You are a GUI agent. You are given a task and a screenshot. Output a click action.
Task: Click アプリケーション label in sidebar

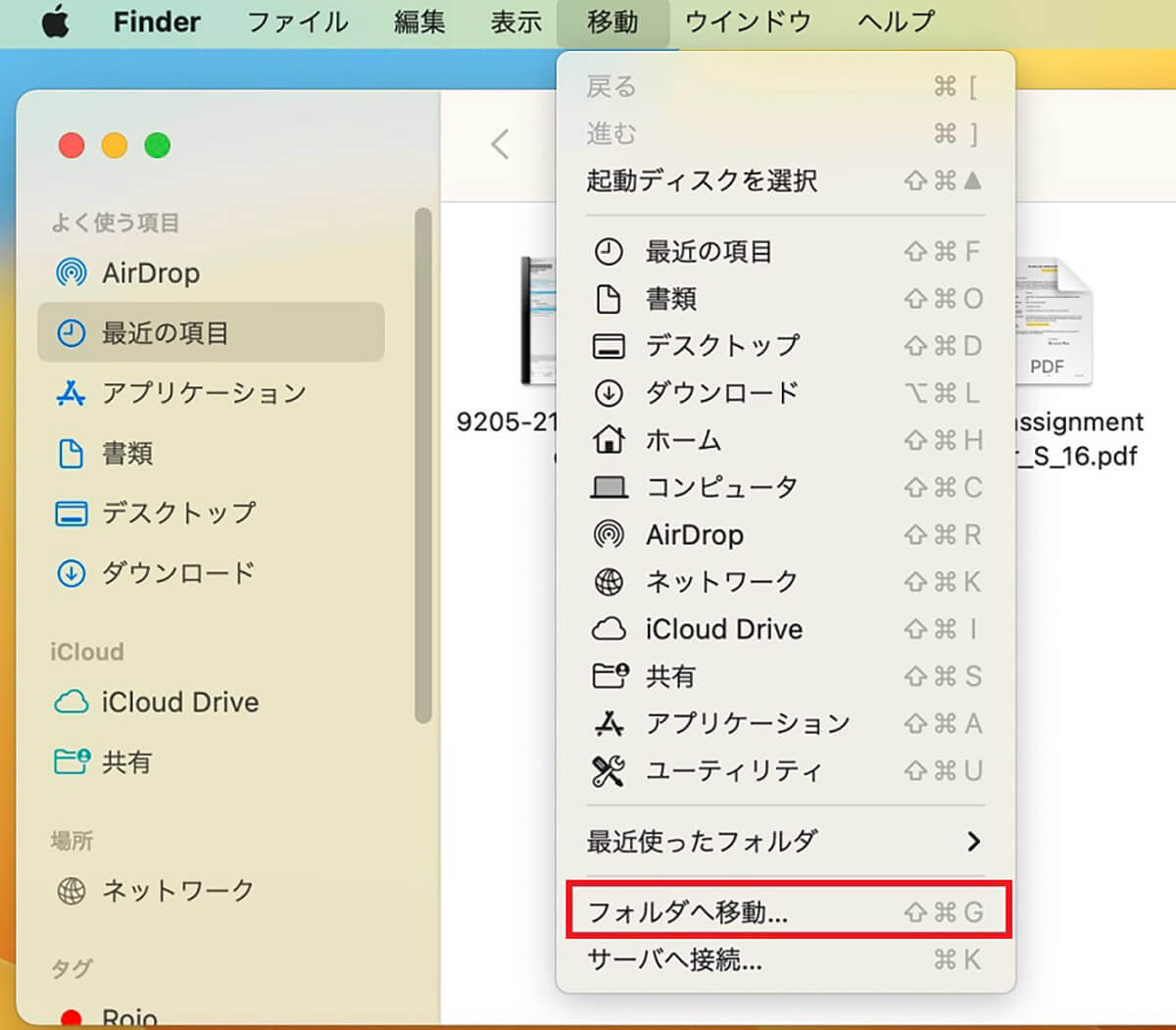pyautogui.click(x=204, y=393)
